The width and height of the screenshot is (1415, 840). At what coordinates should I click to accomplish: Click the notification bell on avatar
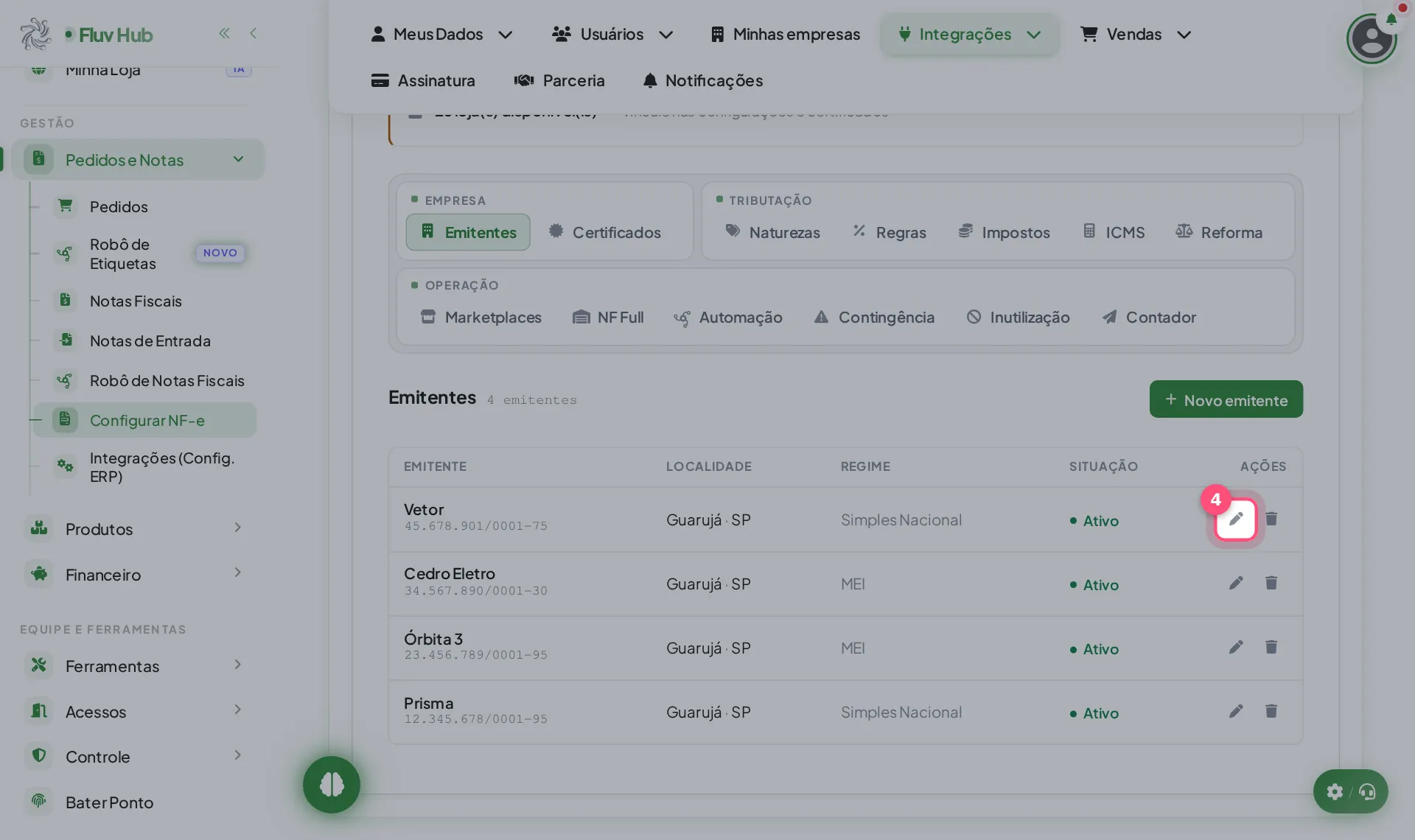pyautogui.click(x=1391, y=19)
